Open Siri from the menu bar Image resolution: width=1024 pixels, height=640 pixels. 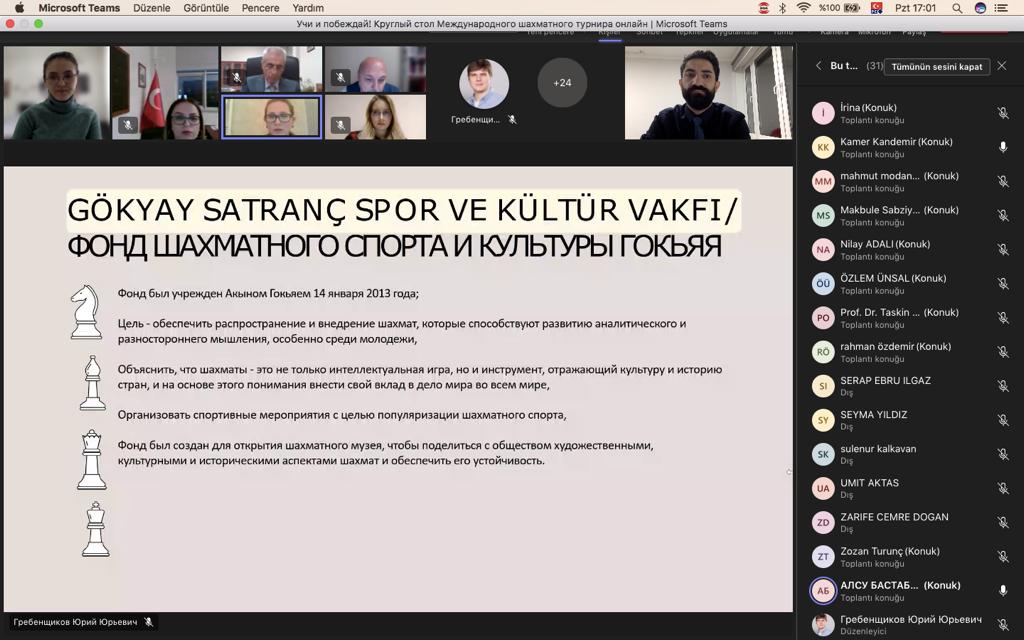(980, 8)
